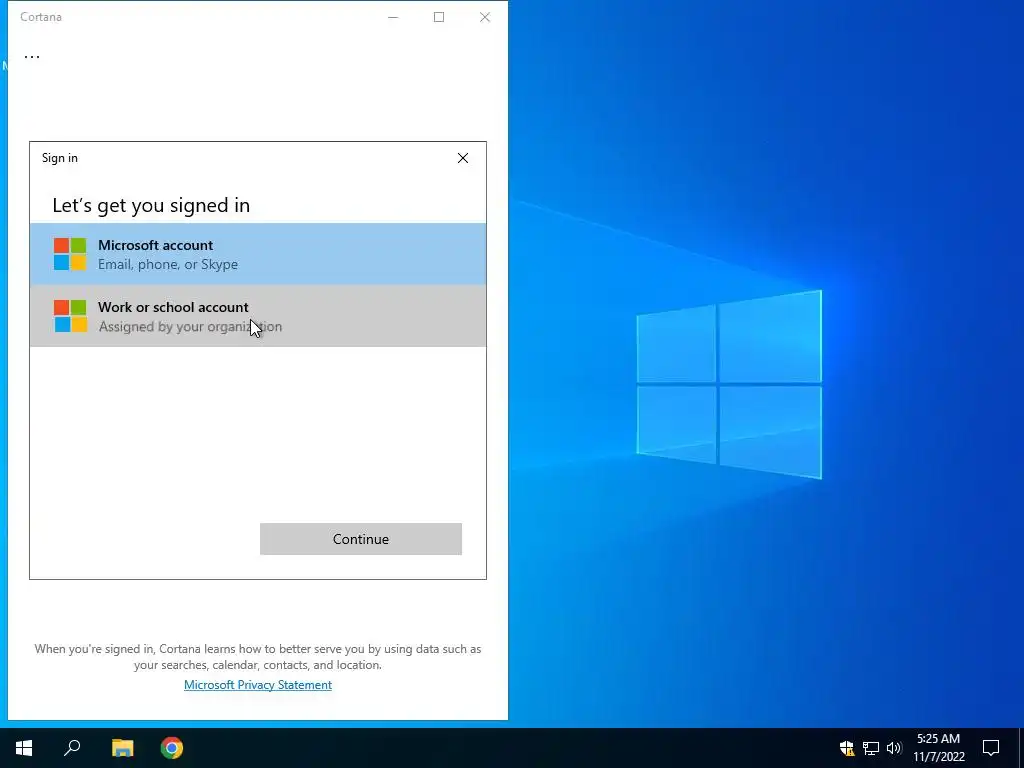
Task: Open the Cortana three-dot menu
Action: coord(31,56)
